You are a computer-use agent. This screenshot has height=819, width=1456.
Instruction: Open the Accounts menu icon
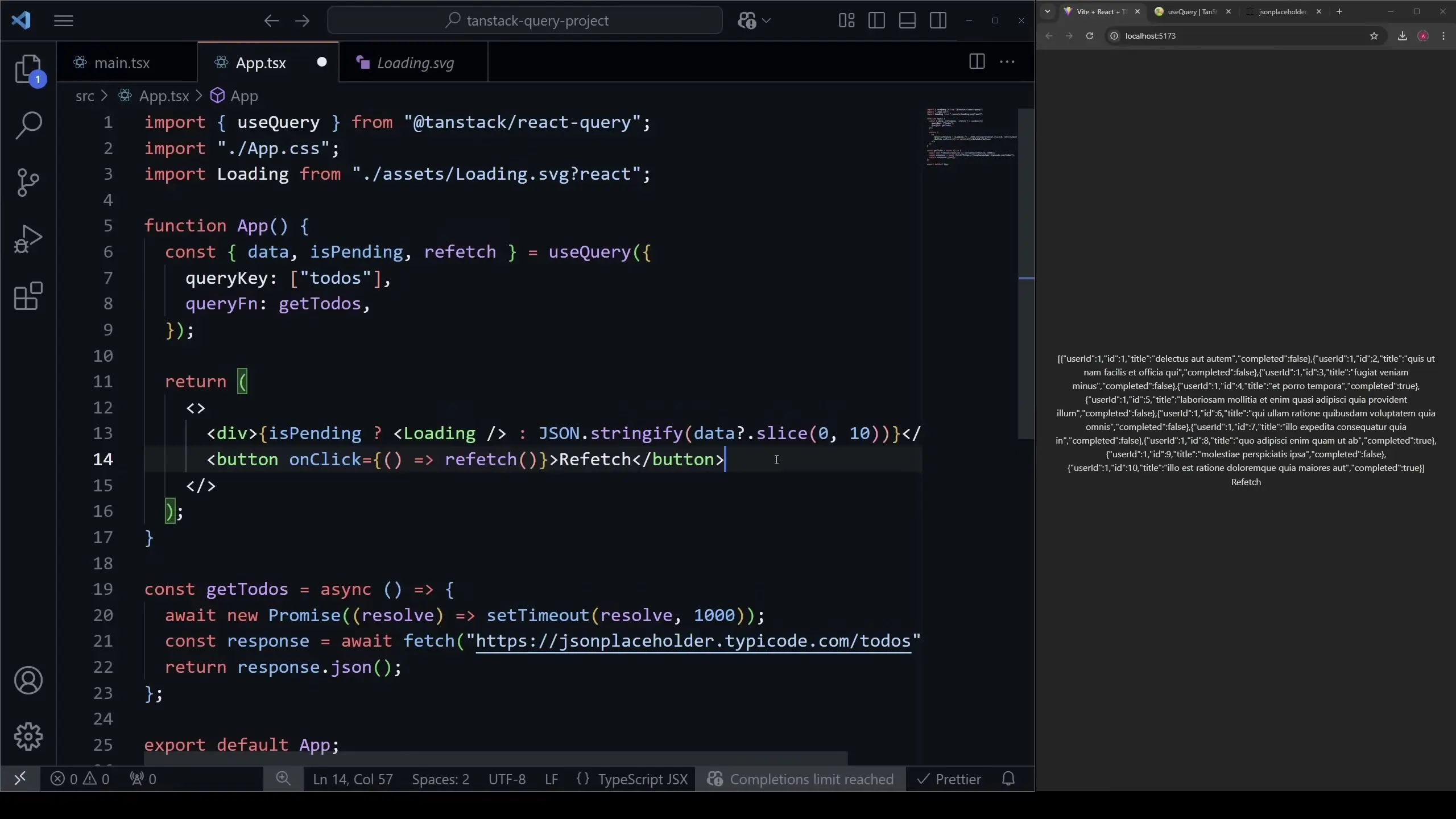pyautogui.click(x=28, y=680)
